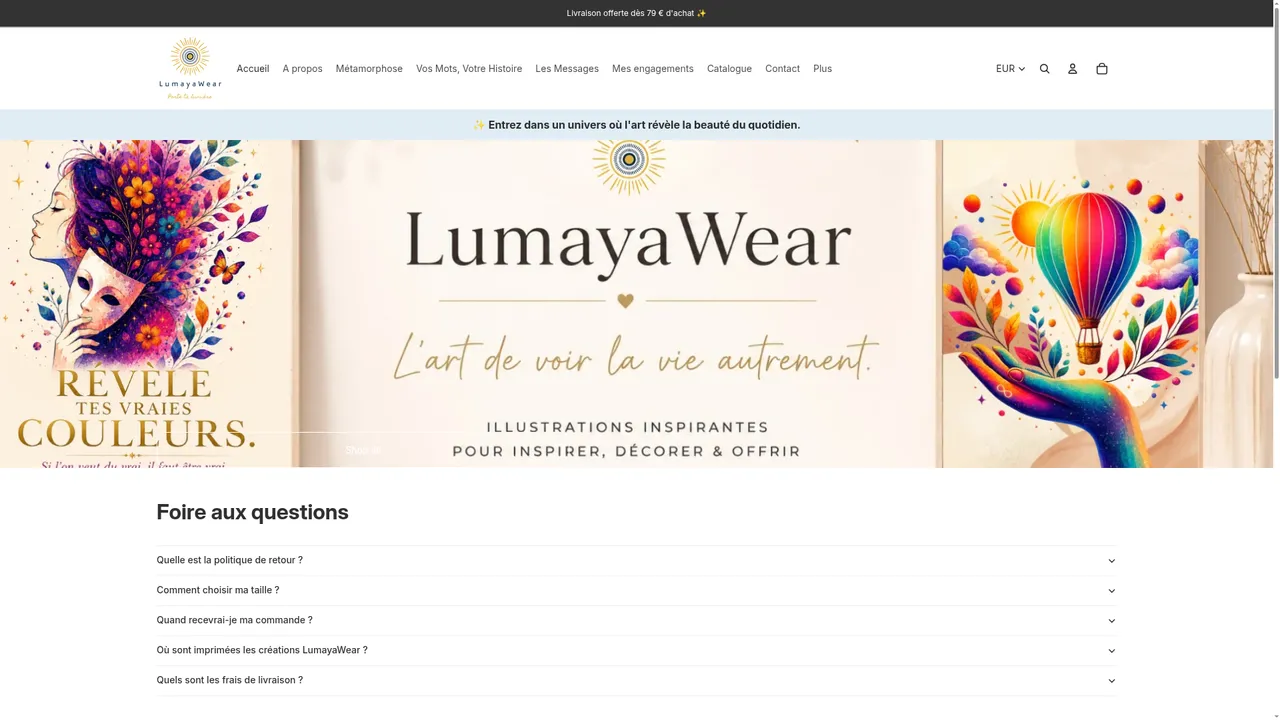Screen dimensions: 1280x720
Task: Open the Contact page link
Action: click(x=782, y=69)
